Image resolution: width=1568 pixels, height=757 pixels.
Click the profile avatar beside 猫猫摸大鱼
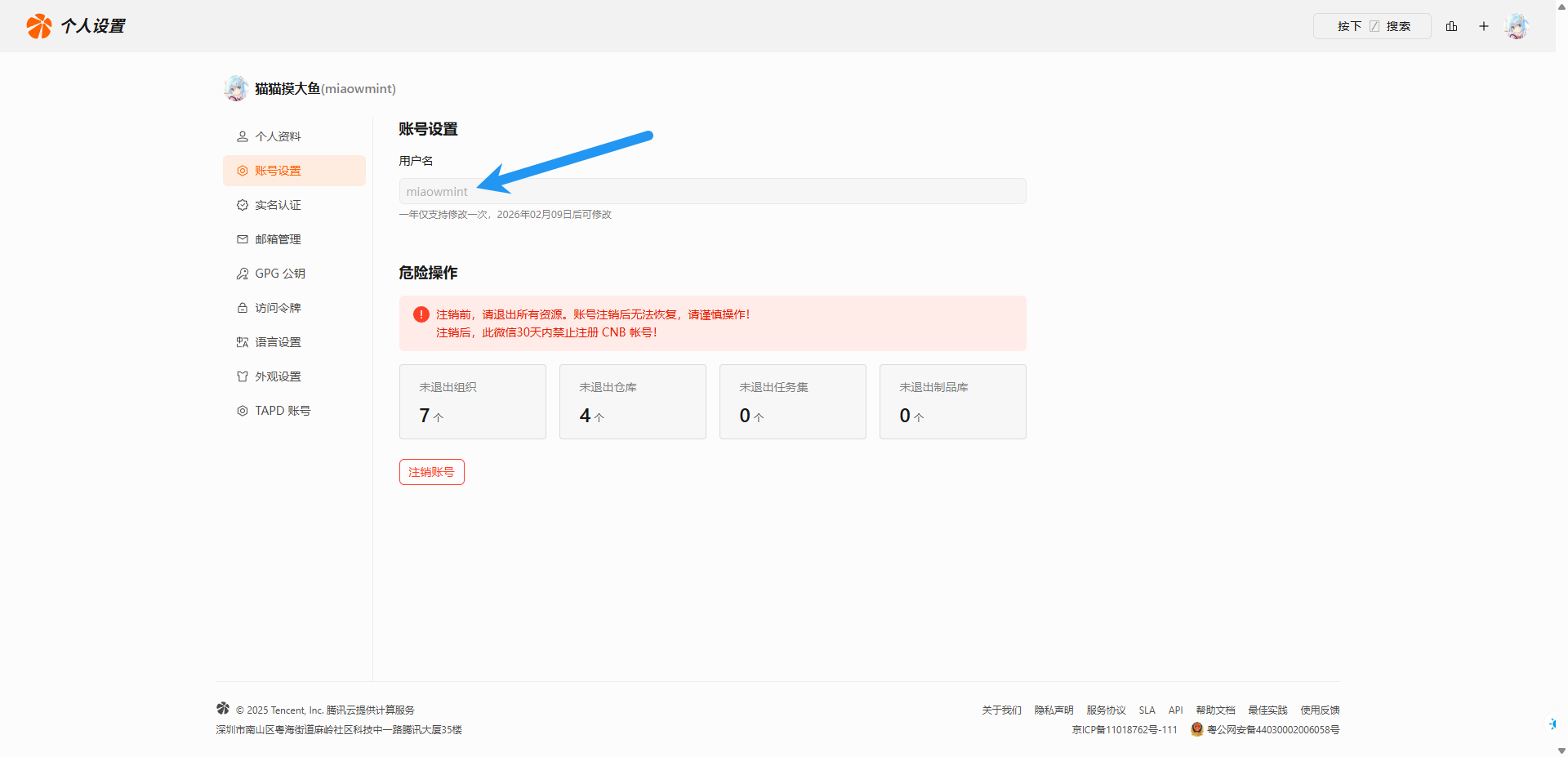(236, 88)
